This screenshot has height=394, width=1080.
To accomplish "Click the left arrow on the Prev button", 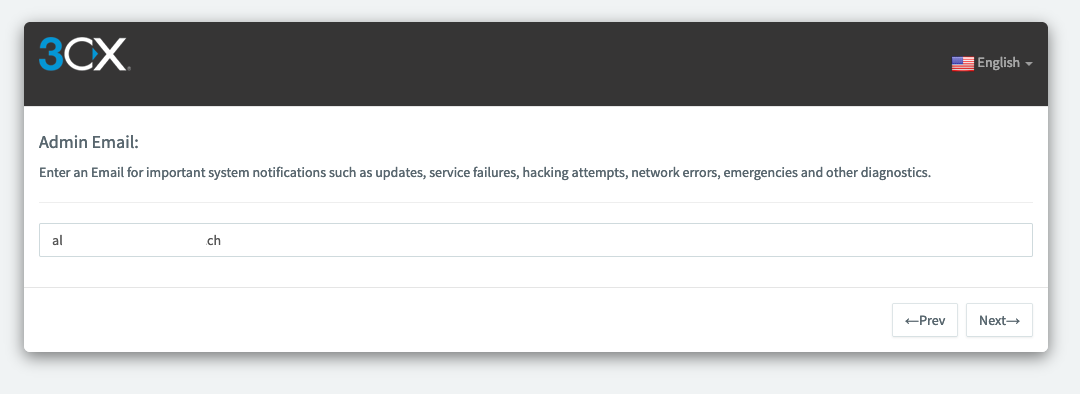I will [x=912, y=320].
